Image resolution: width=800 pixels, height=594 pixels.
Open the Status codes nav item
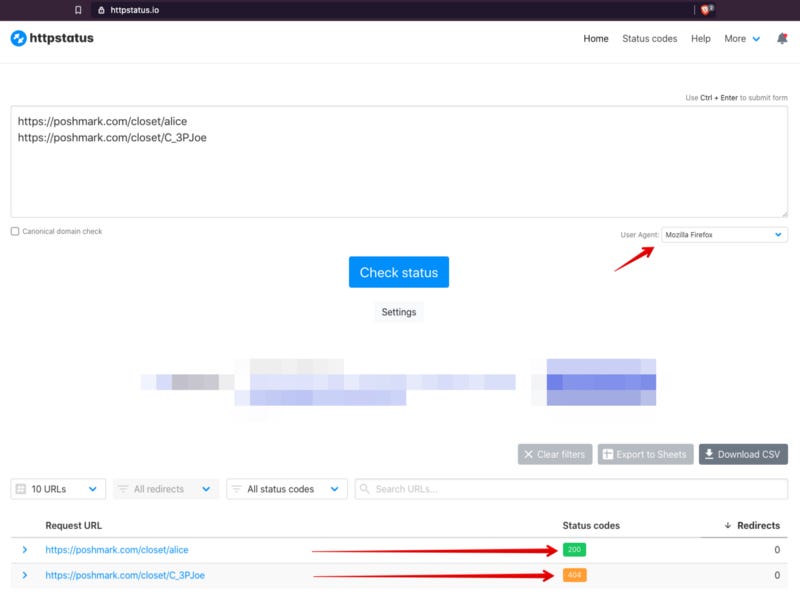click(x=649, y=39)
